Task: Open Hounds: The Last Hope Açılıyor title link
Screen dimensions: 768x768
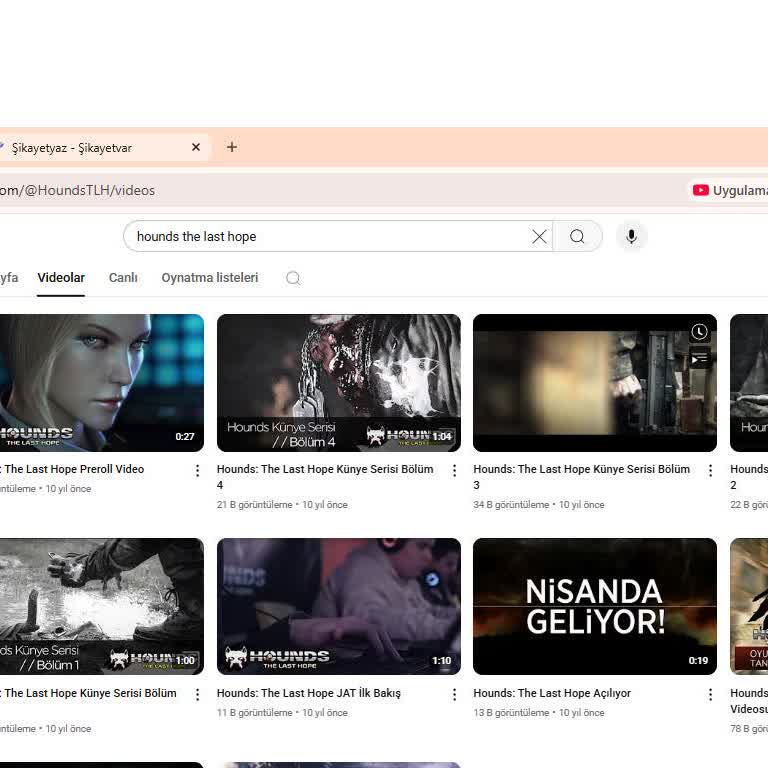Action: [552, 693]
